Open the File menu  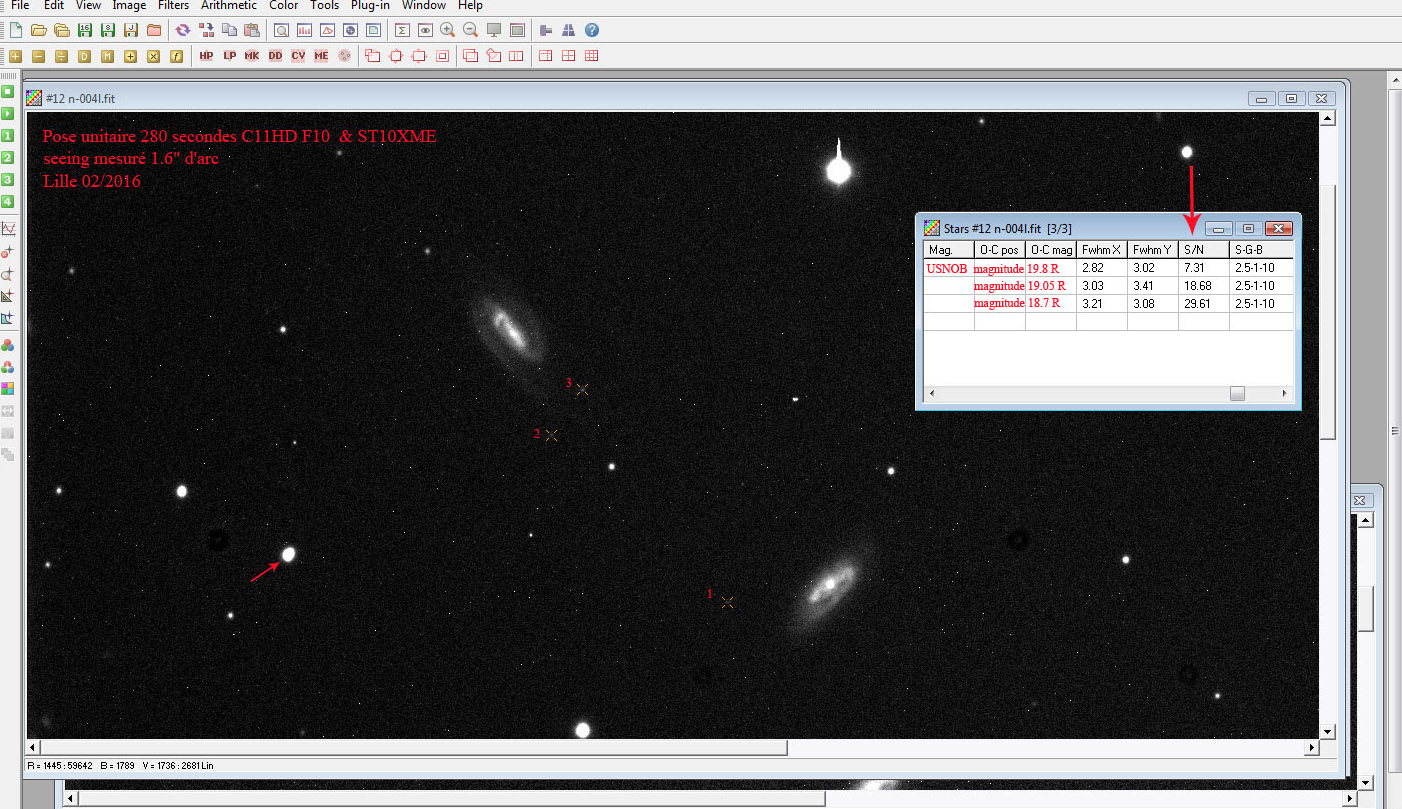[x=20, y=6]
